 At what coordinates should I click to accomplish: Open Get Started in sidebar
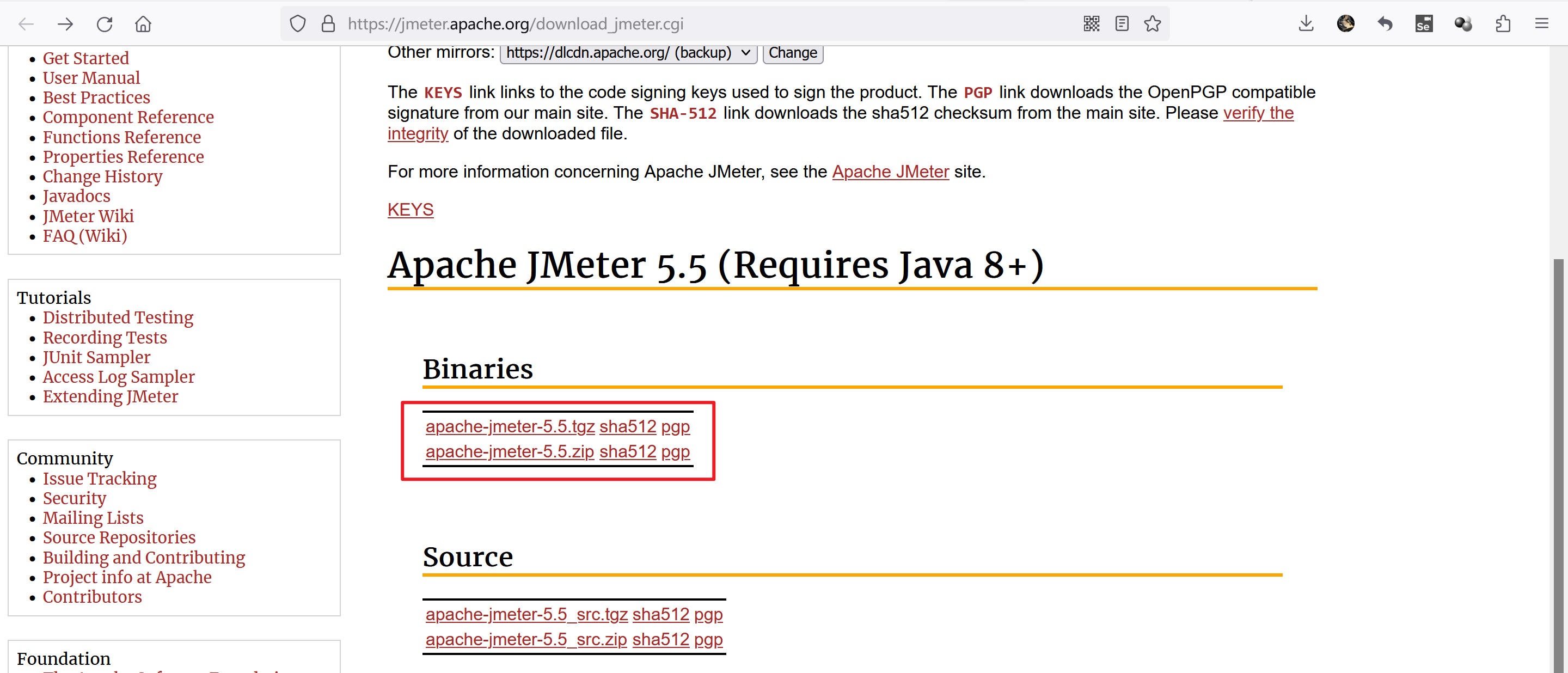coord(86,58)
